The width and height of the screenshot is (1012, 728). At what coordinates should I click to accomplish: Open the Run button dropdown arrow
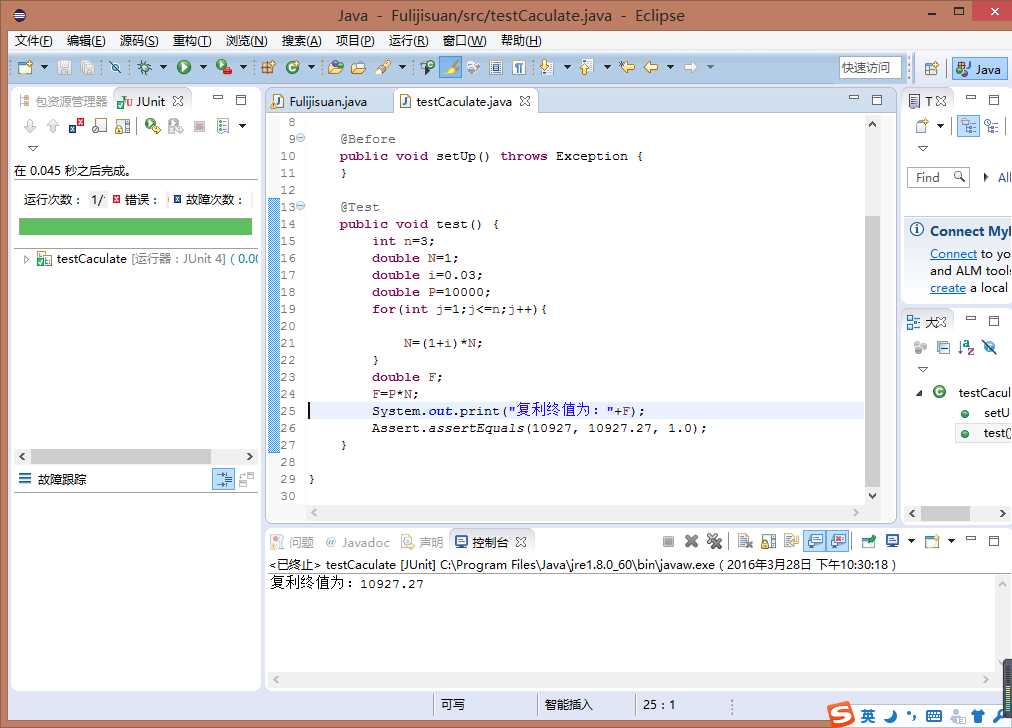(203, 67)
